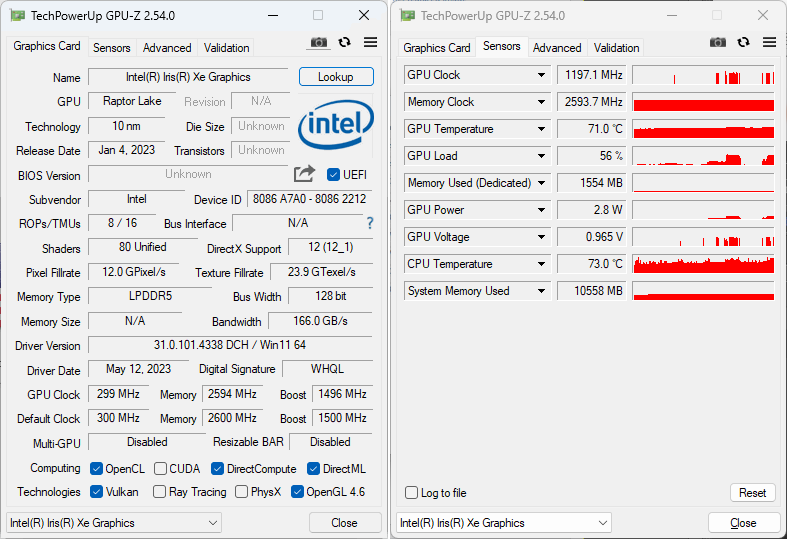The height and width of the screenshot is (539, 787).
Task: Click Close button in Graphics Card window
Action: coord(344,523)
